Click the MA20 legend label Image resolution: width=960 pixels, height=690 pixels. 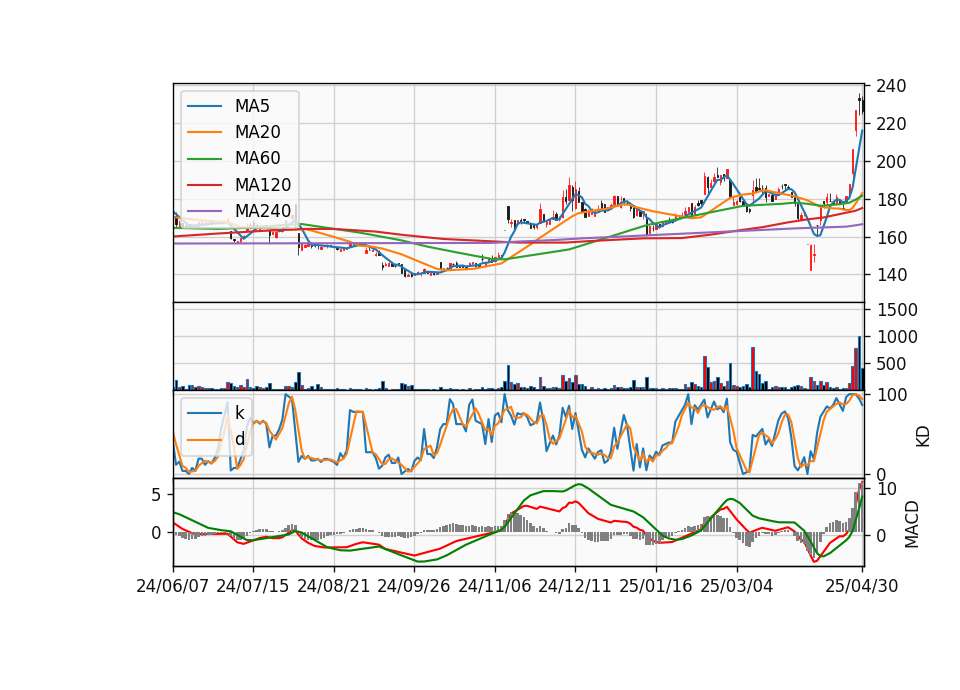pyautogui.click(x=257, y=132)
